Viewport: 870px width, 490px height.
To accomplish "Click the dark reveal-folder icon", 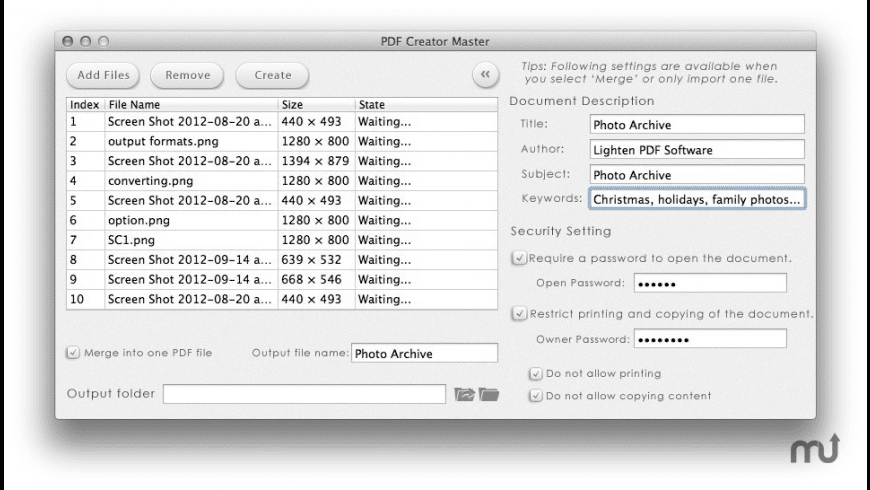I will pos(489,394).
